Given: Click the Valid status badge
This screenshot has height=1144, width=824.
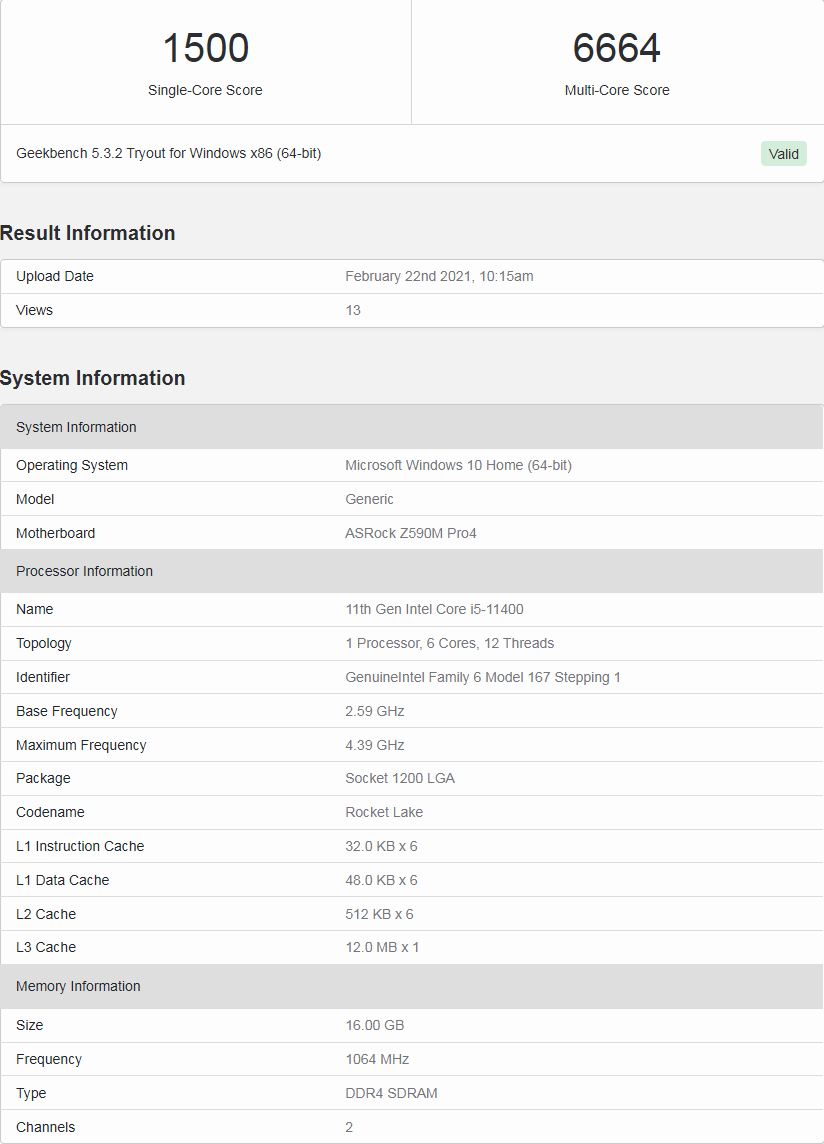Looking at the screenshot, I should [x=783, y=154].
